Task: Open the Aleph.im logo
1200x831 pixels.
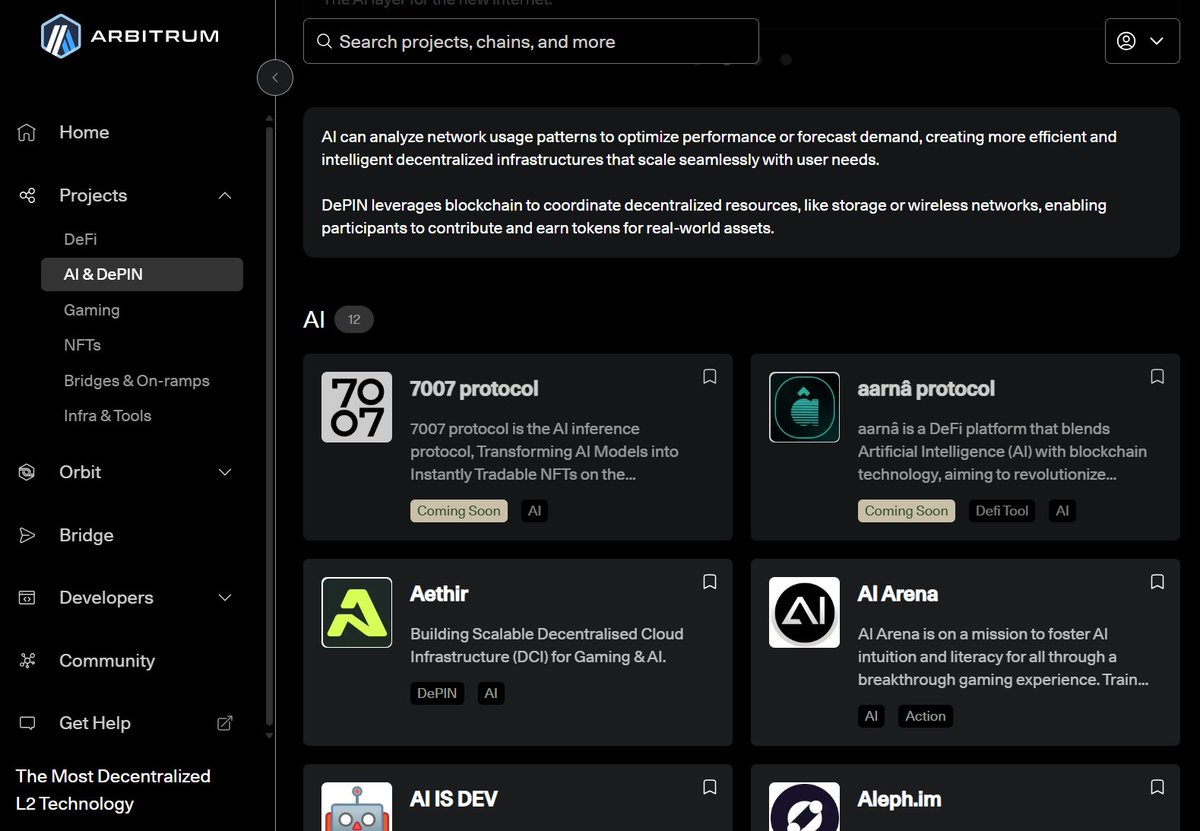Action: 804,806
